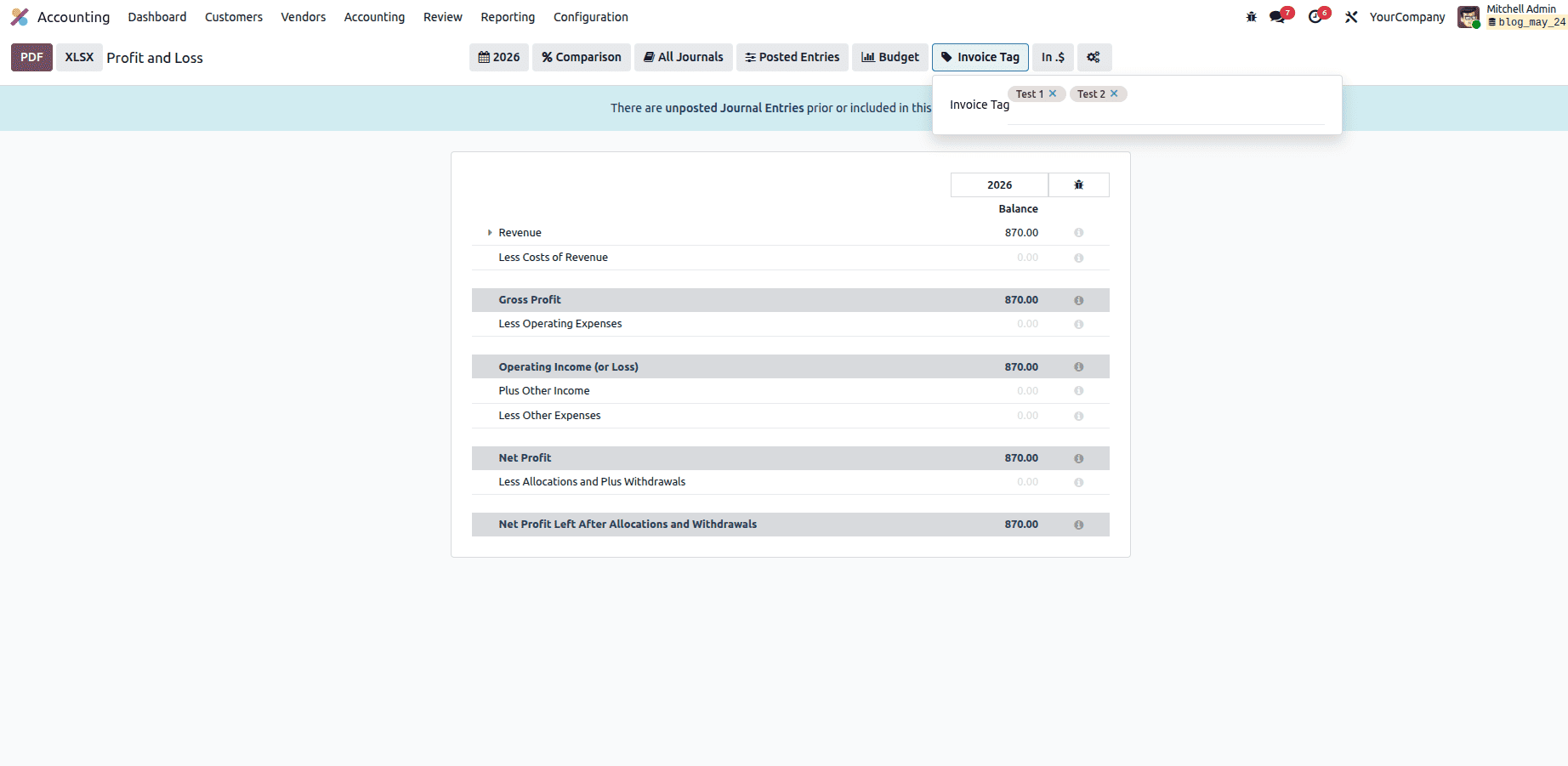Viewport: 1568px width, 766px height.
Task: Open the Customers menu
Action: click(x=234, y=17)
